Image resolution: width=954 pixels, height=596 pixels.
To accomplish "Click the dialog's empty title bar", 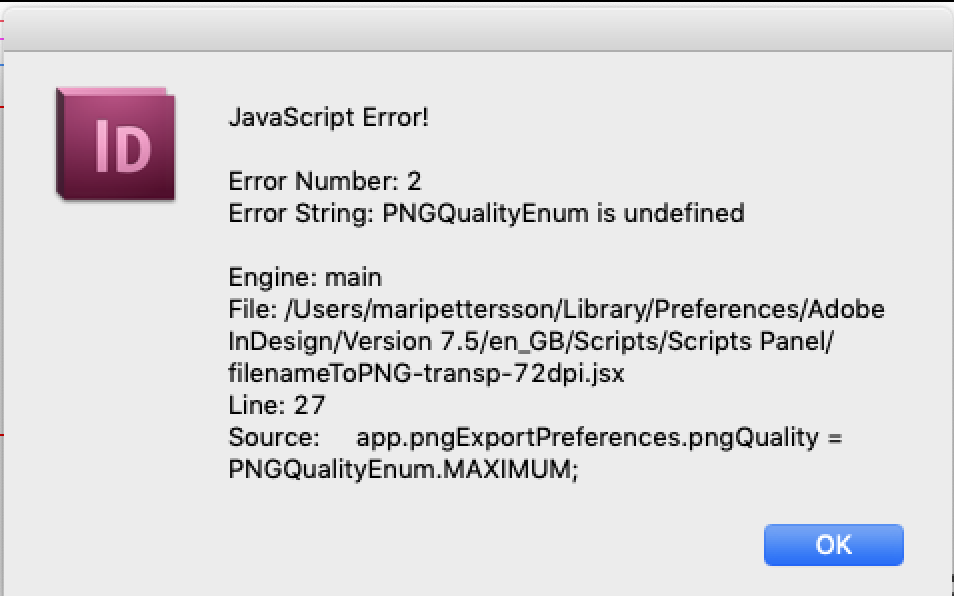I will tap(477, 25).
